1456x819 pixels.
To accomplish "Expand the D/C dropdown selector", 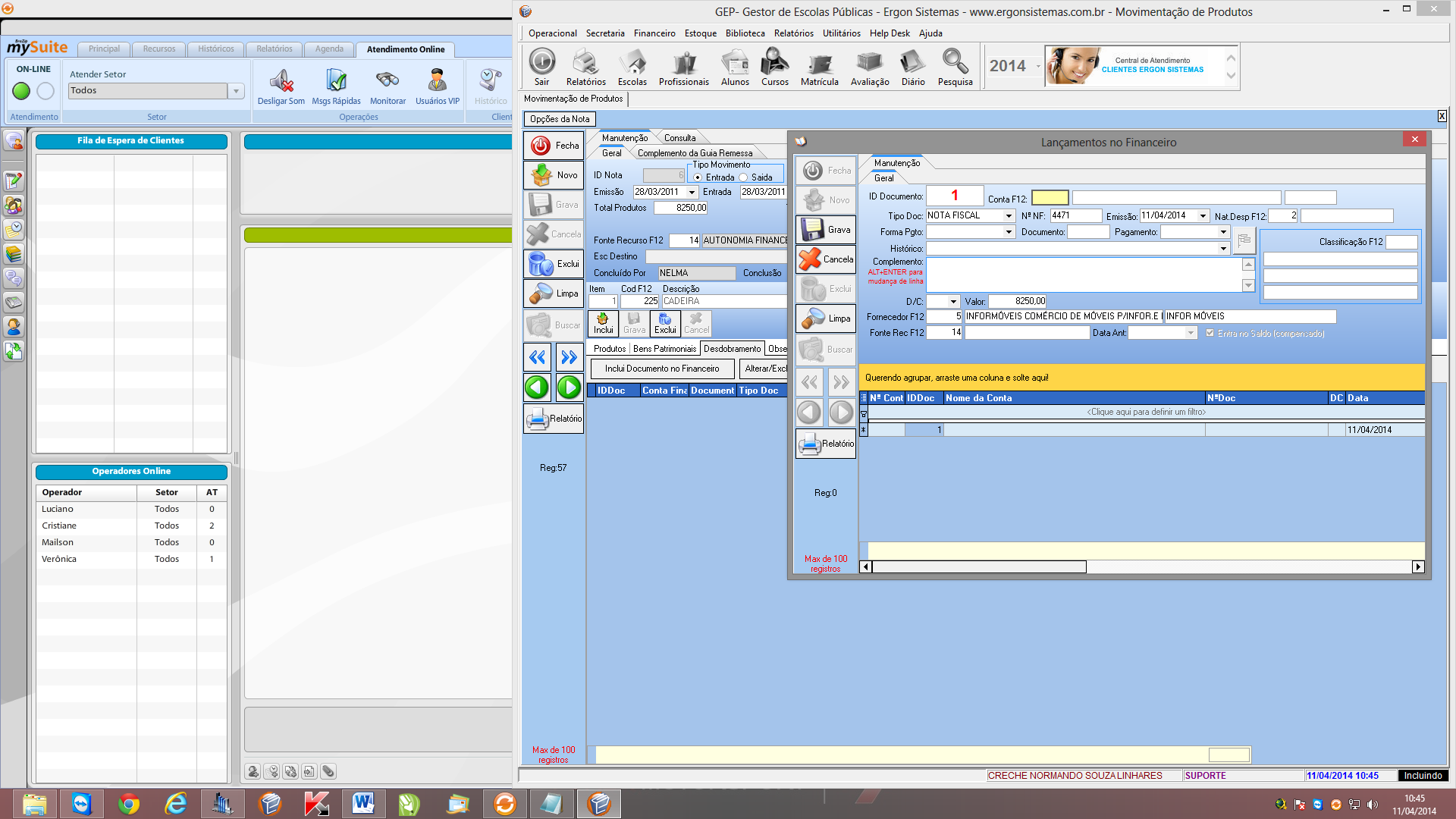I will tap(953, 300).
